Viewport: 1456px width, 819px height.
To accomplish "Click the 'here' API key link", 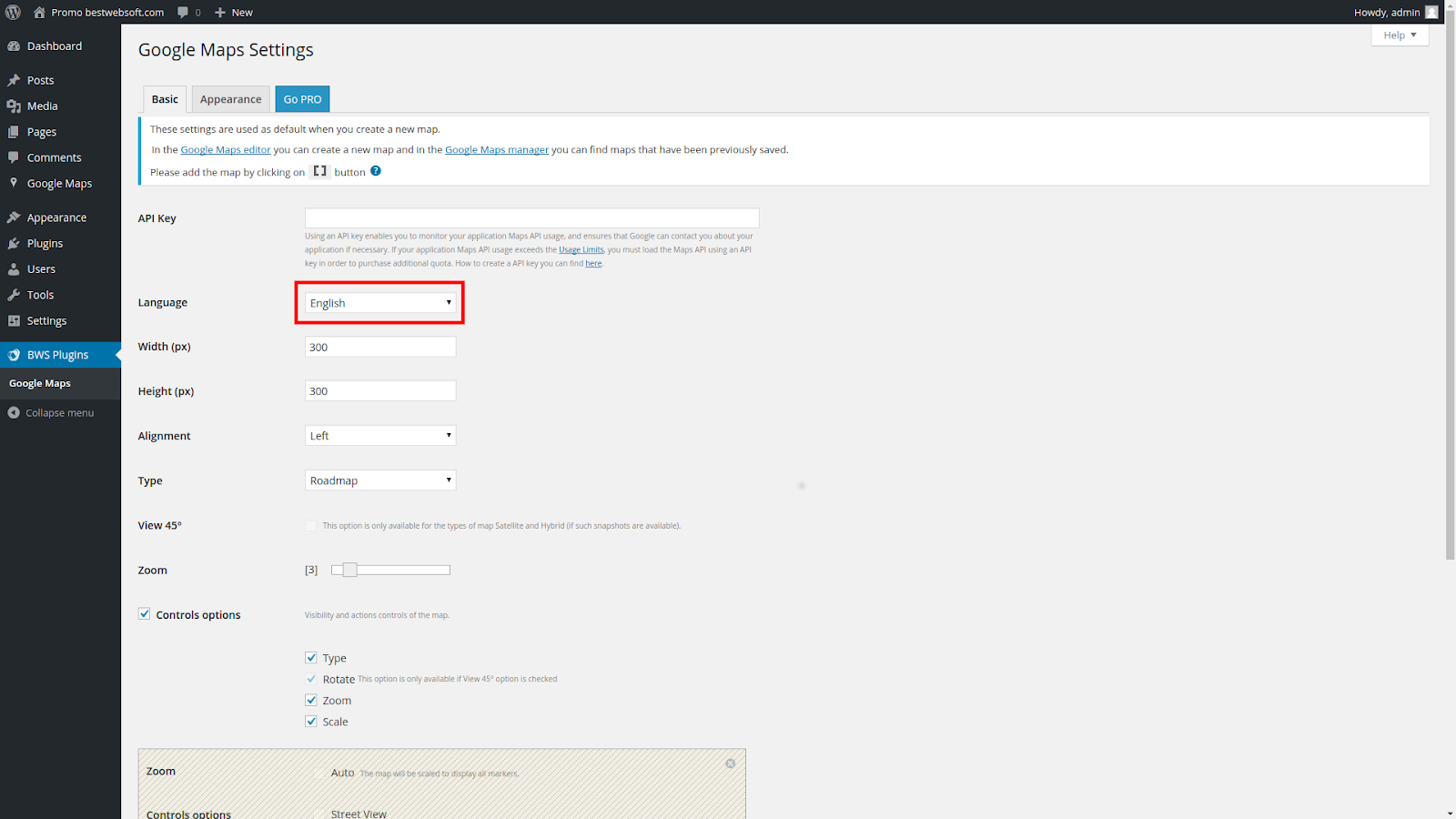I will click(x=593, y=263).
